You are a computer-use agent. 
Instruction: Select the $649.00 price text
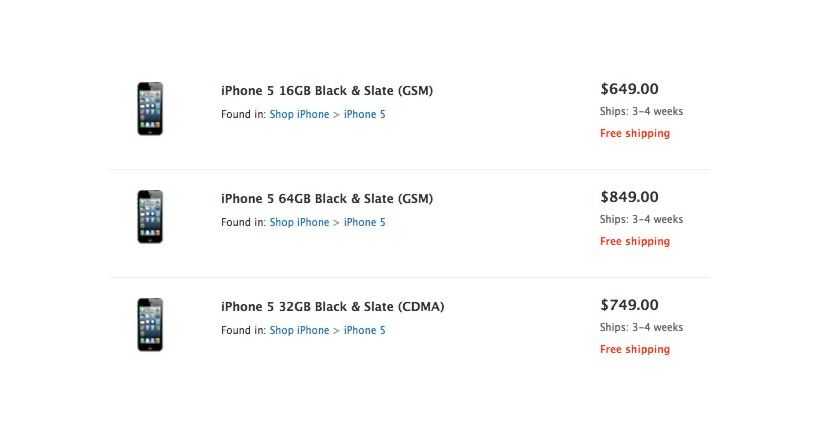pos(629,89)
